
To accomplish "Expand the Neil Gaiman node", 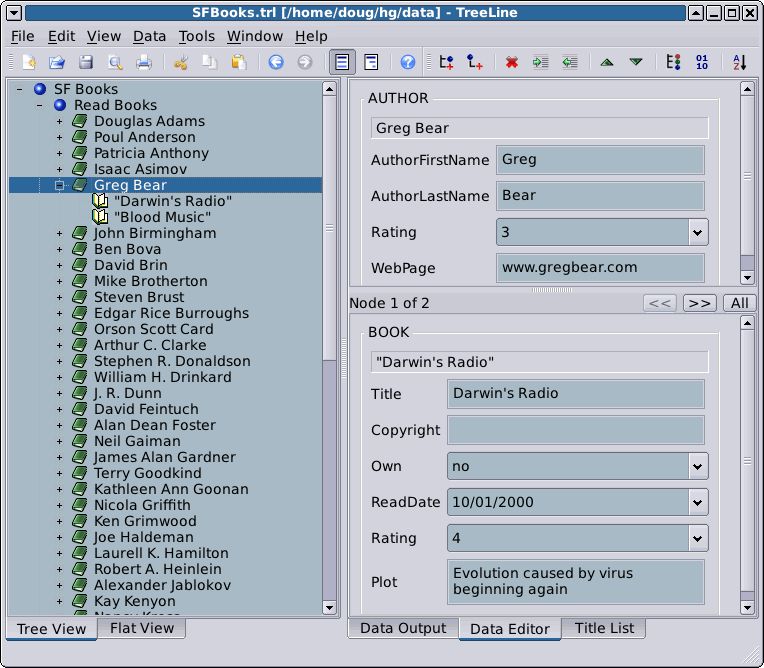I will coord(59,441).
